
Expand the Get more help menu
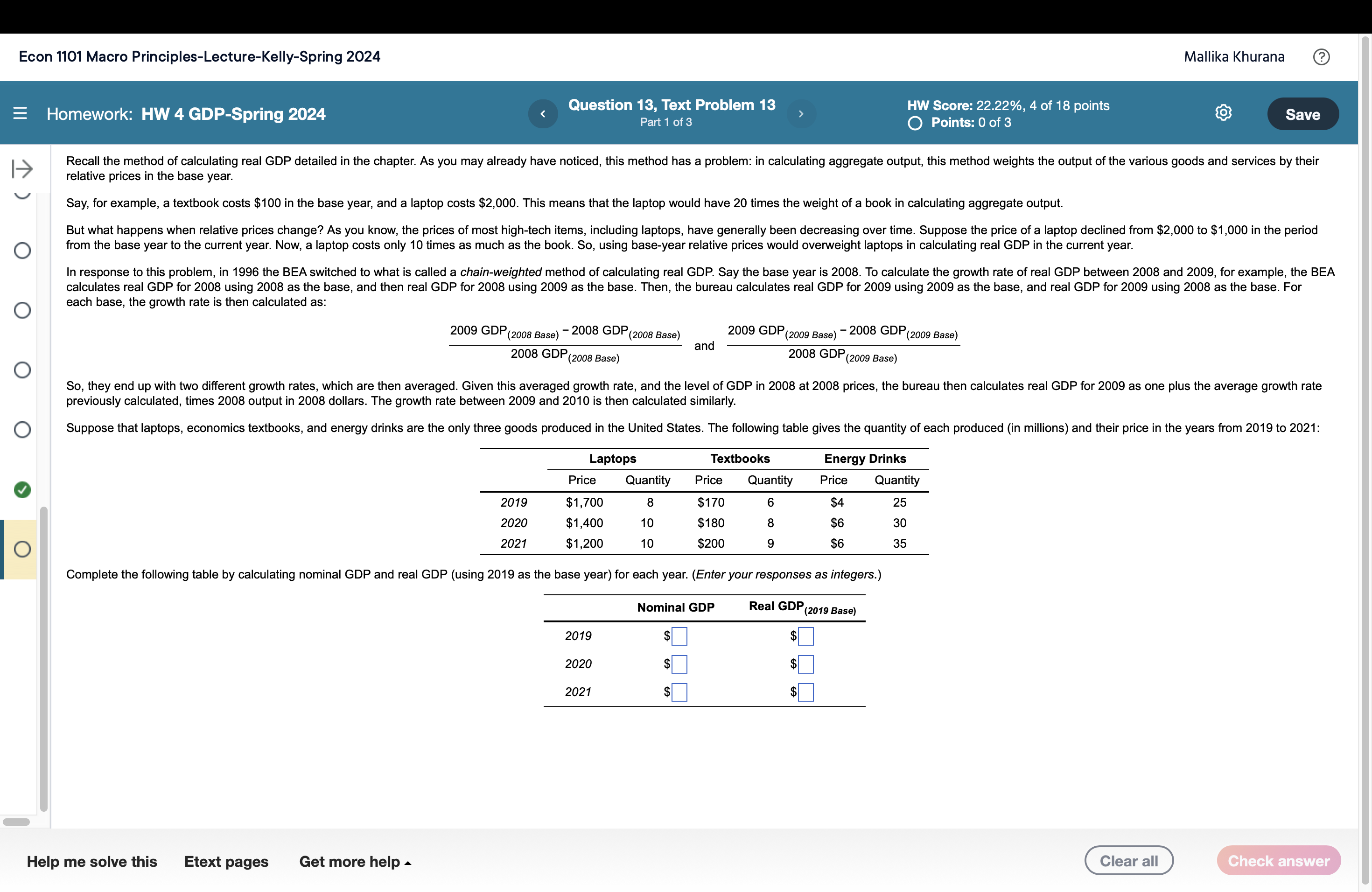pos(355,862)
